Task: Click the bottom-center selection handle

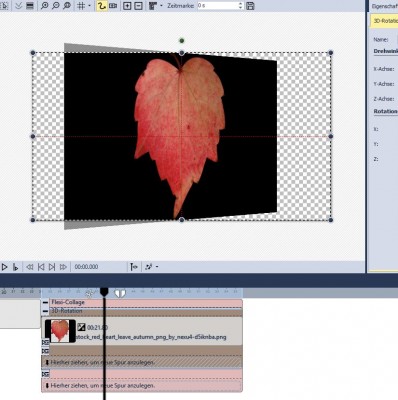Action: pos(182,220)
